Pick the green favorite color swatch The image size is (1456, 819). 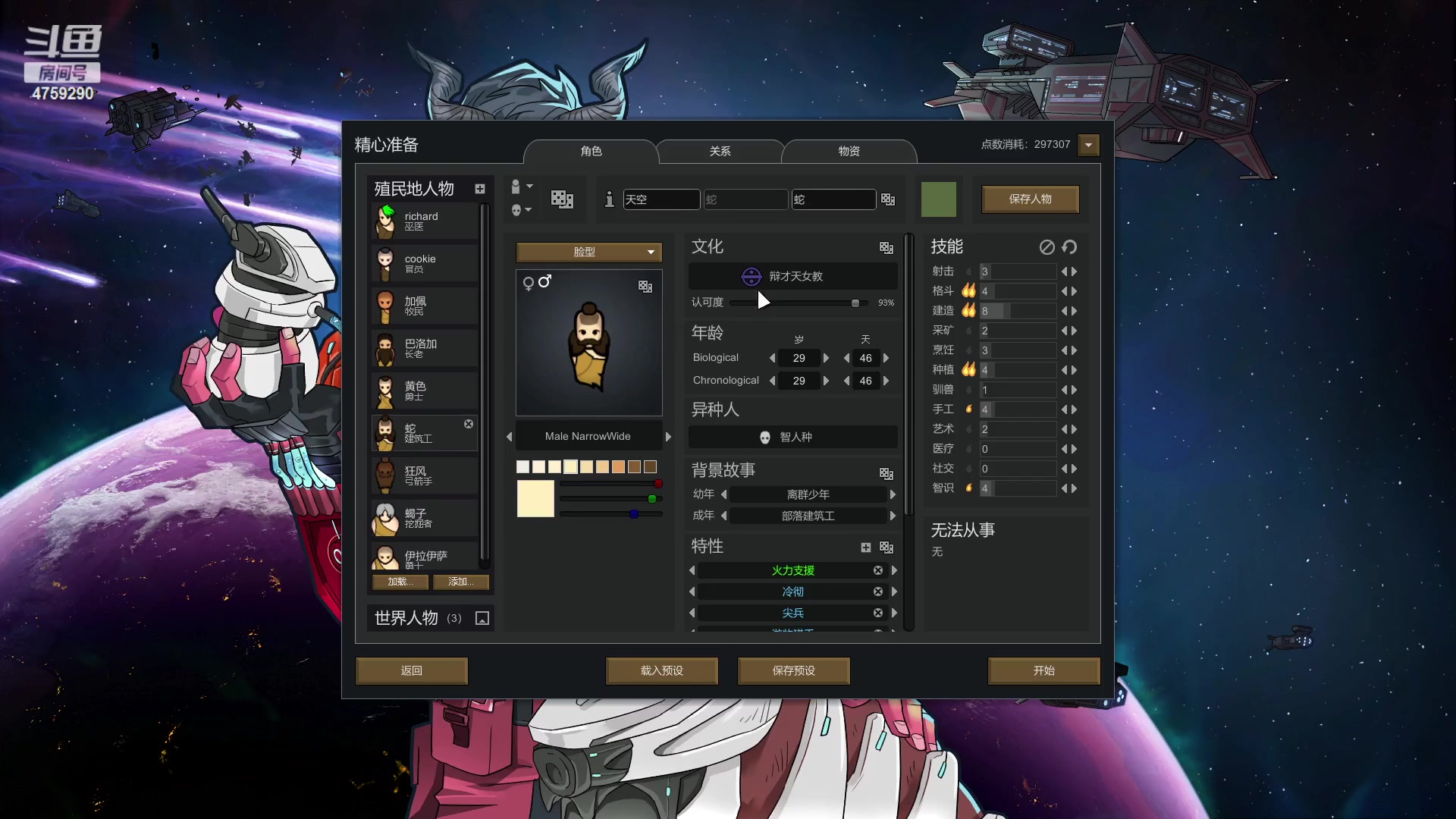coord(938,199)
